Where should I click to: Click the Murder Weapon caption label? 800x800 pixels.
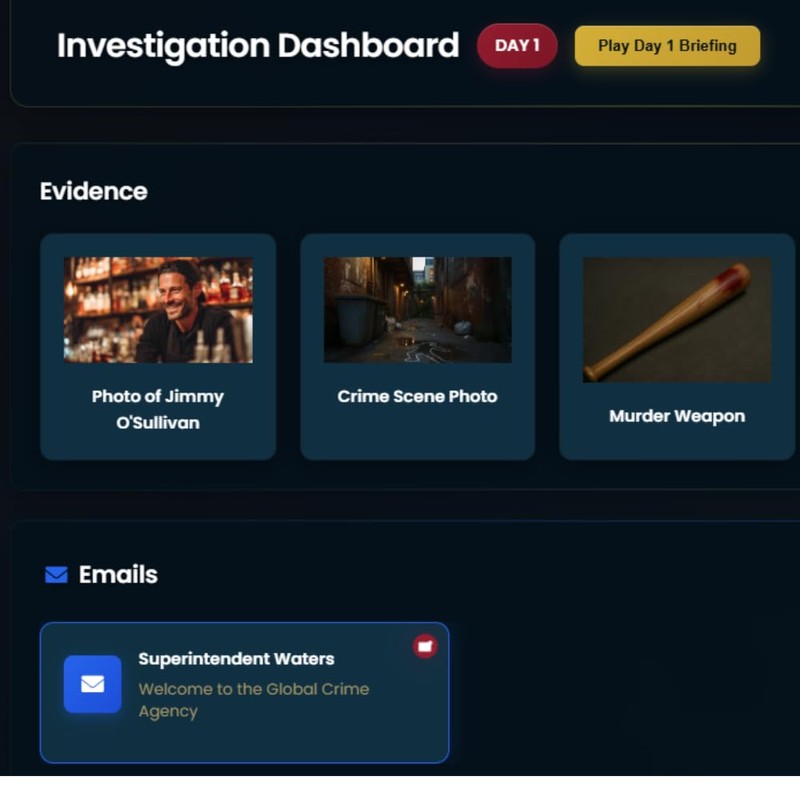pyautogui.click(x=677, y=416)
